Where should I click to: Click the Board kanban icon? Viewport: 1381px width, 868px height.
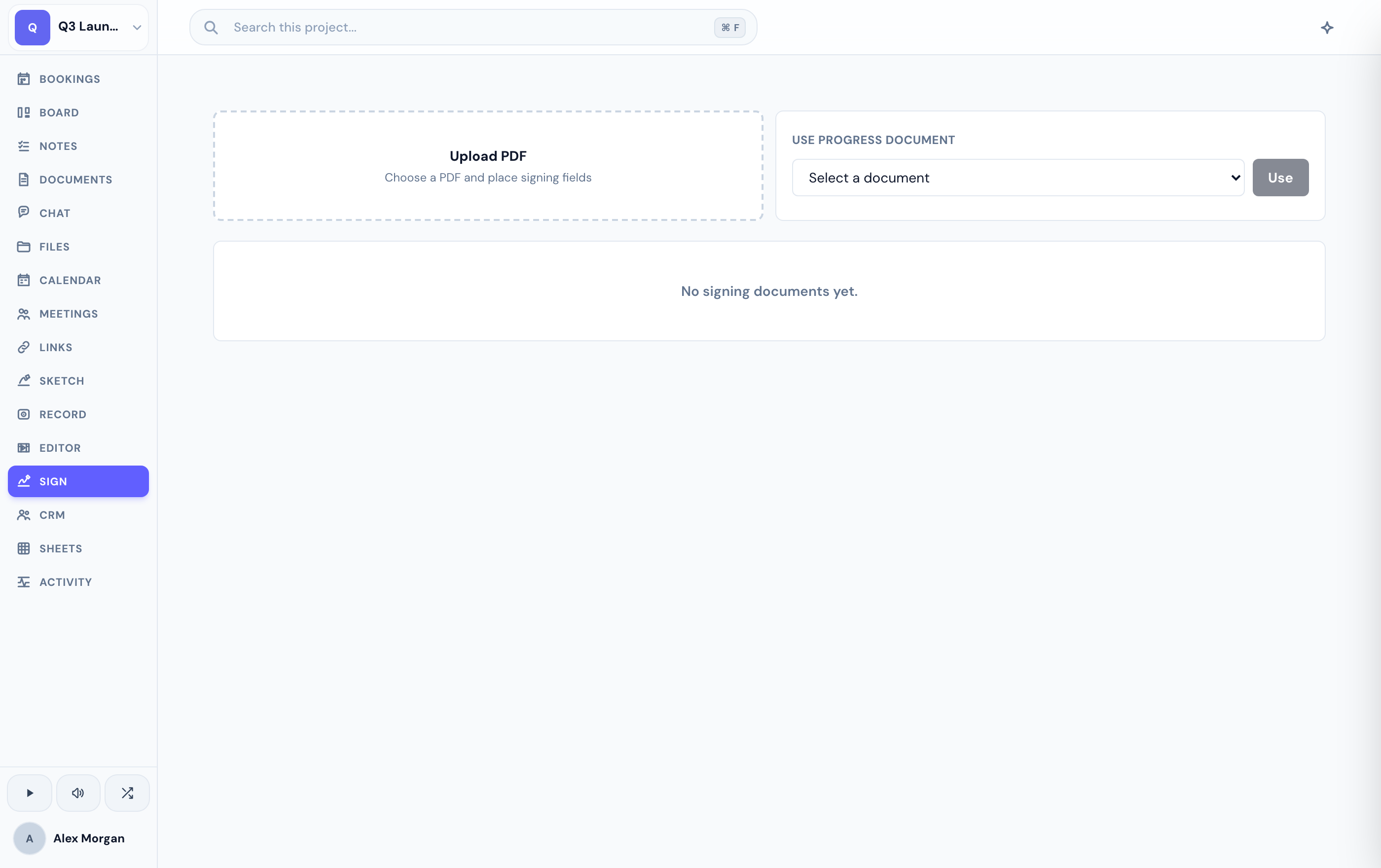tap(24, 112)
